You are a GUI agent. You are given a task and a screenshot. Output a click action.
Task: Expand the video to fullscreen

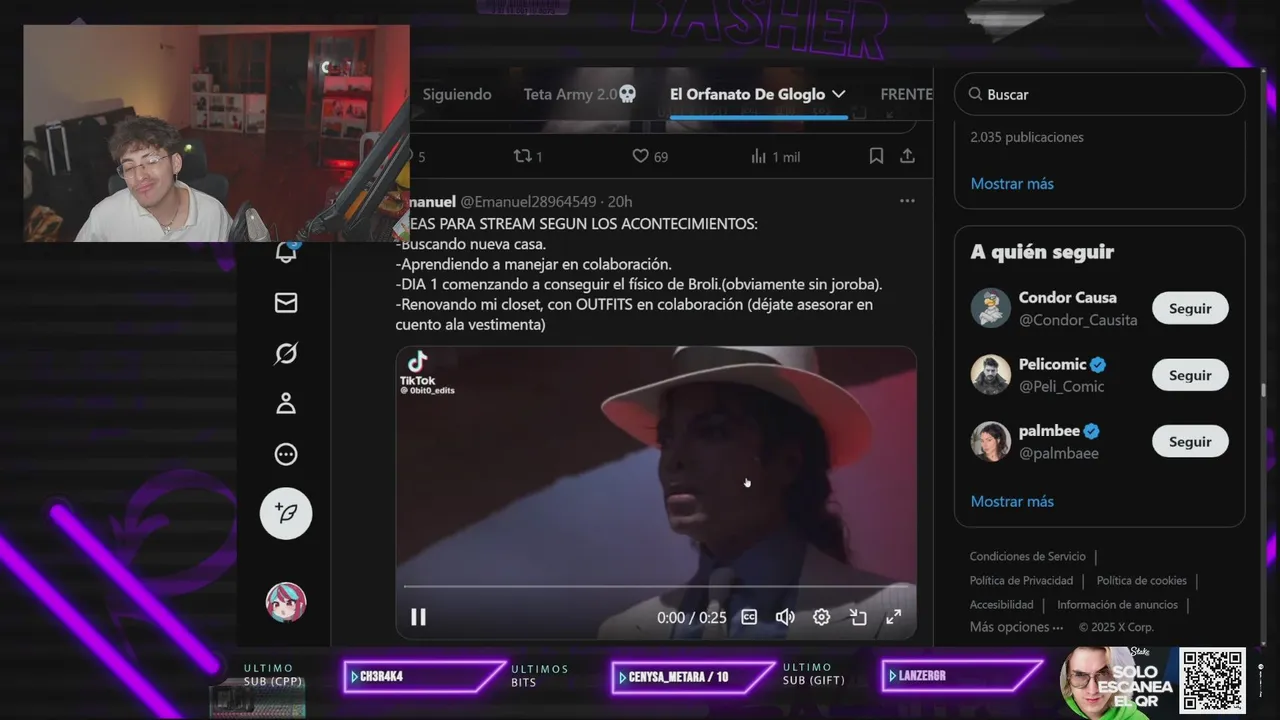(x=894, y=617)
